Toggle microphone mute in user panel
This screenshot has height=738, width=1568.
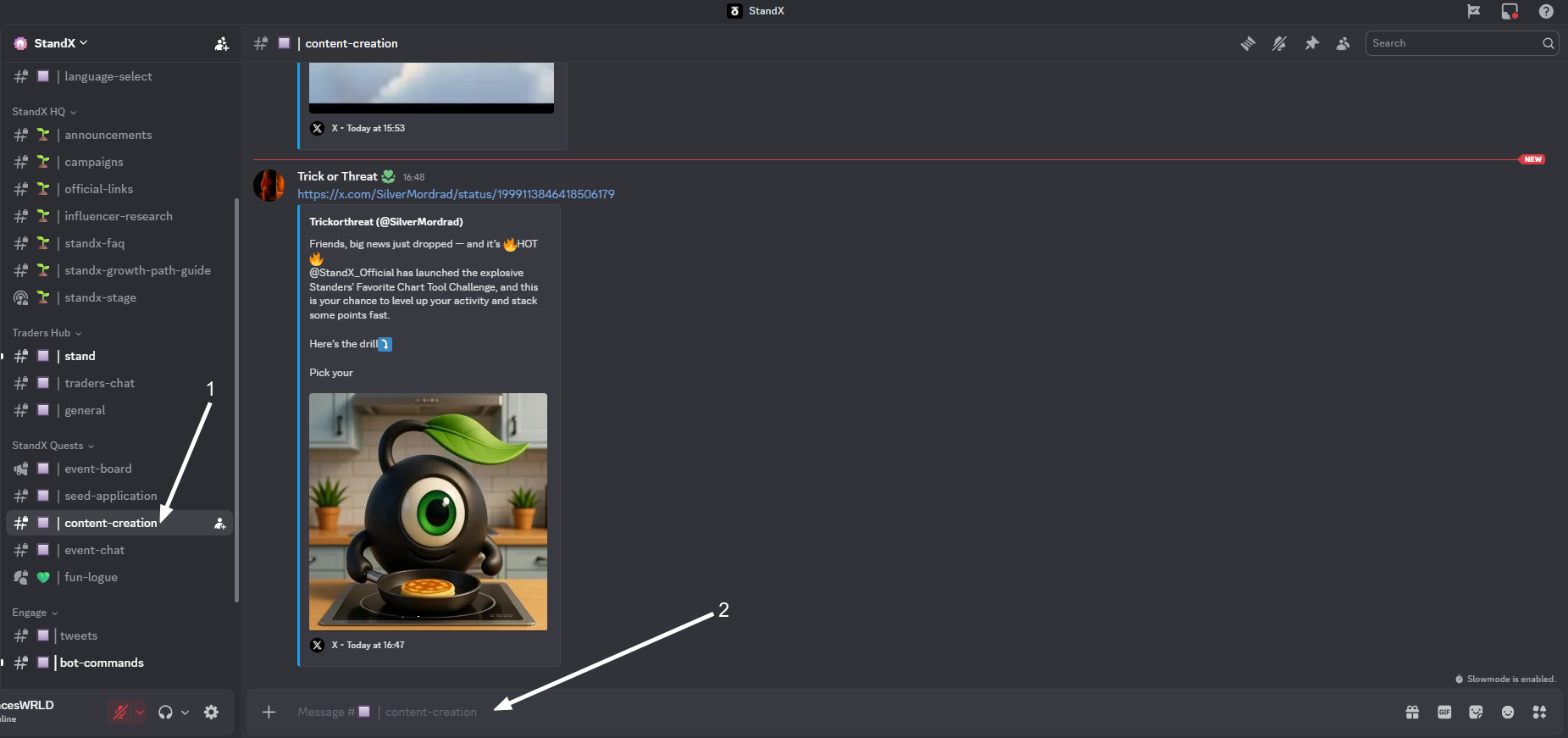[120, 713]
